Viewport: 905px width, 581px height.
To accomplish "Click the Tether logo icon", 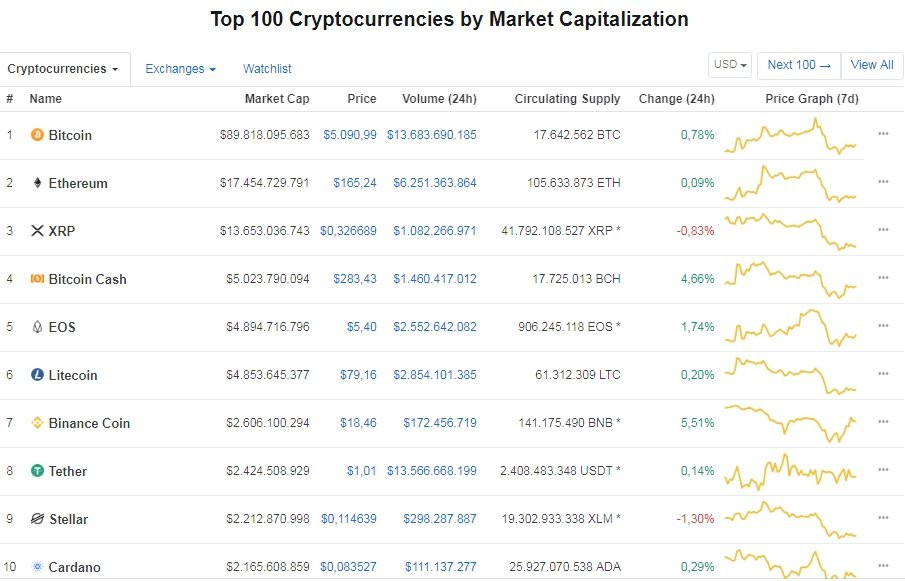I will pos(38,471).
